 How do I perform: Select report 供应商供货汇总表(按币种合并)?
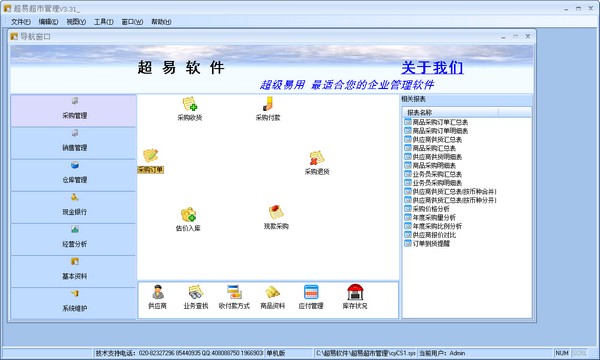450,192
